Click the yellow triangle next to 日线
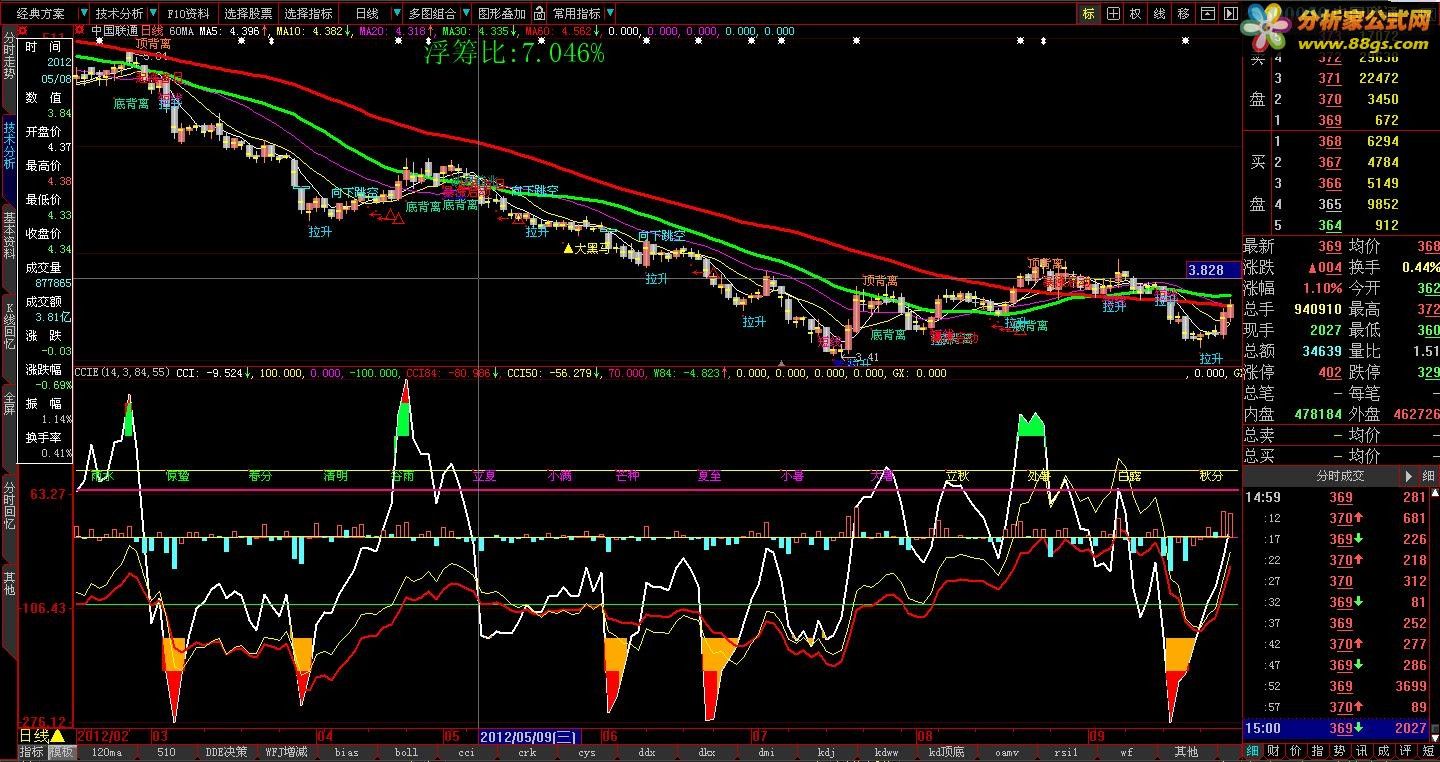This screenshot has width=1440, height=762. coord(57,736)
